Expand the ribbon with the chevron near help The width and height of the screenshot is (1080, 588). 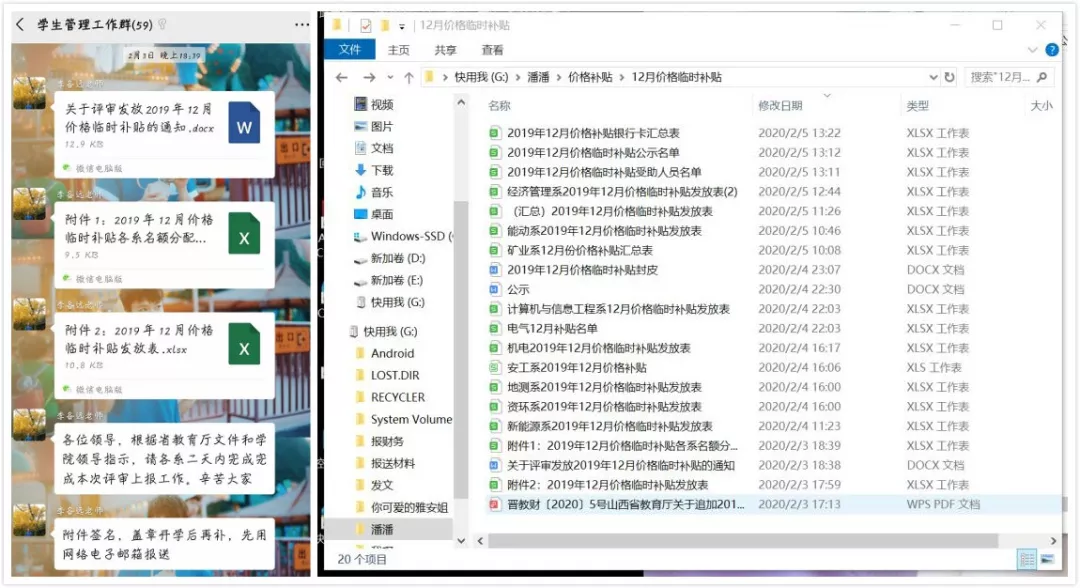tap(1033, 50)
